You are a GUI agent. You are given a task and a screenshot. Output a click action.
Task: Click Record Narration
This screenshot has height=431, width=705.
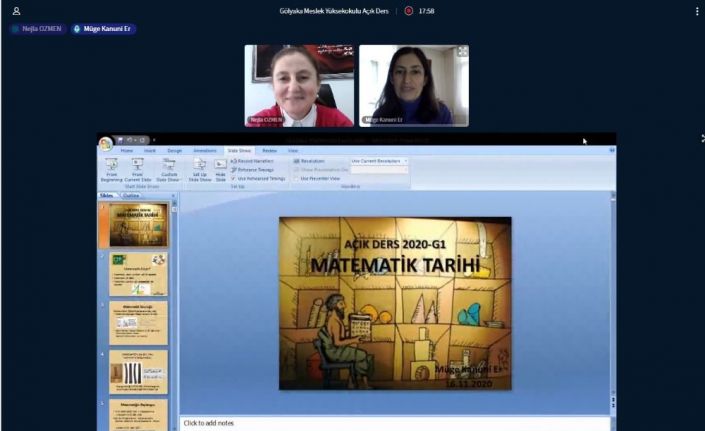point(252,161)
